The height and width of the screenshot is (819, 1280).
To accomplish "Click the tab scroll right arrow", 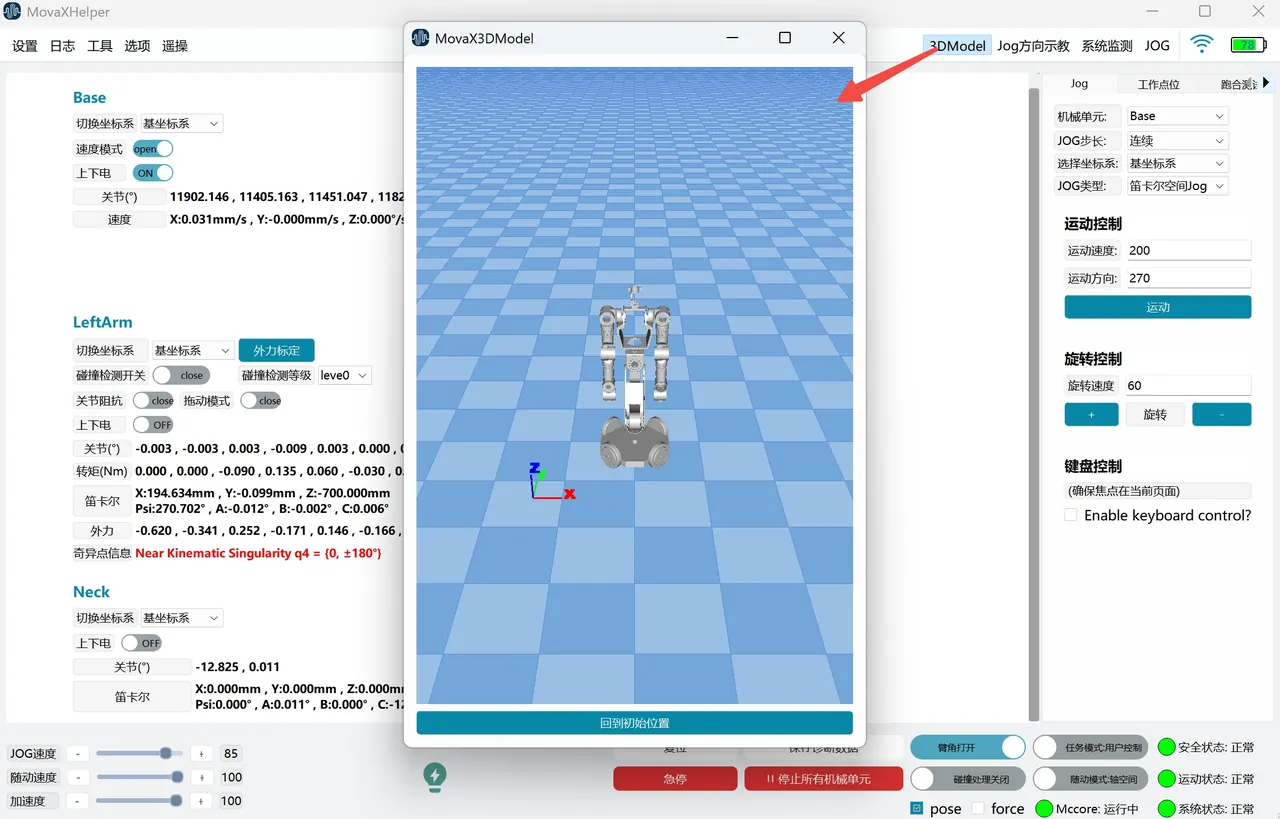I will click(x=1265, y=83).
